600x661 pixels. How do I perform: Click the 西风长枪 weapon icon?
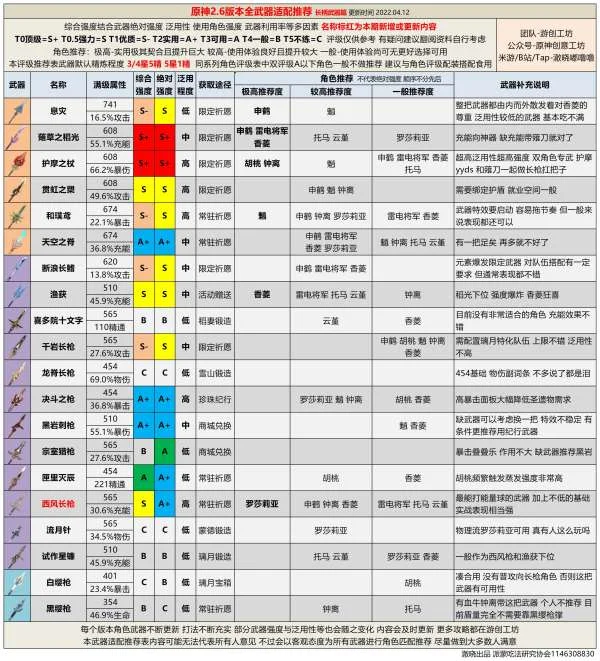coord(17,502)
